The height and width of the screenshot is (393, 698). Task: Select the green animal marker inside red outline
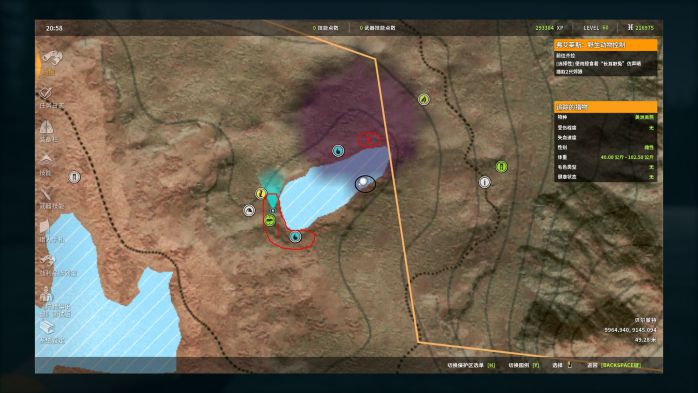point(269,220)
